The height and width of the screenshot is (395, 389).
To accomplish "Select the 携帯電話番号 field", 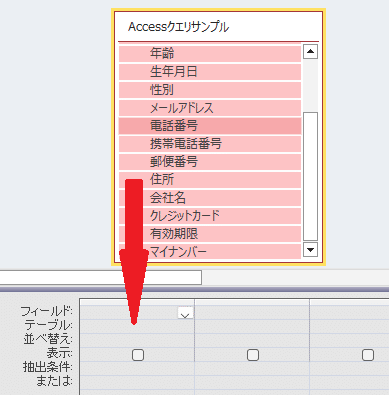I will point(210,144).
